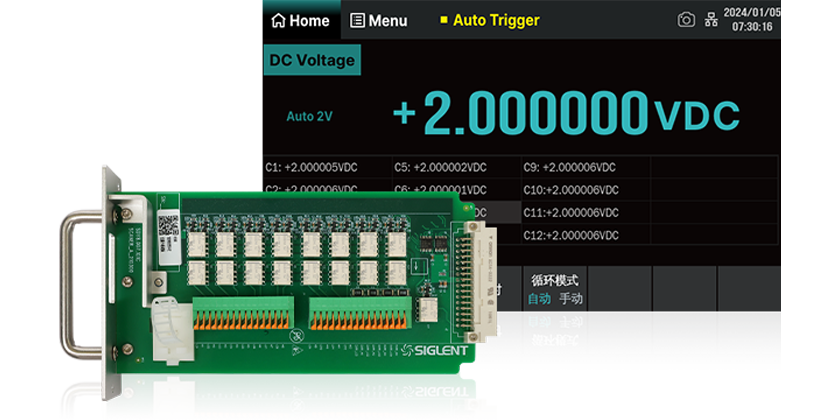Change the Auto 2V range setting
The height and width of the screenshot is (420, 840).
click(309, 116)
